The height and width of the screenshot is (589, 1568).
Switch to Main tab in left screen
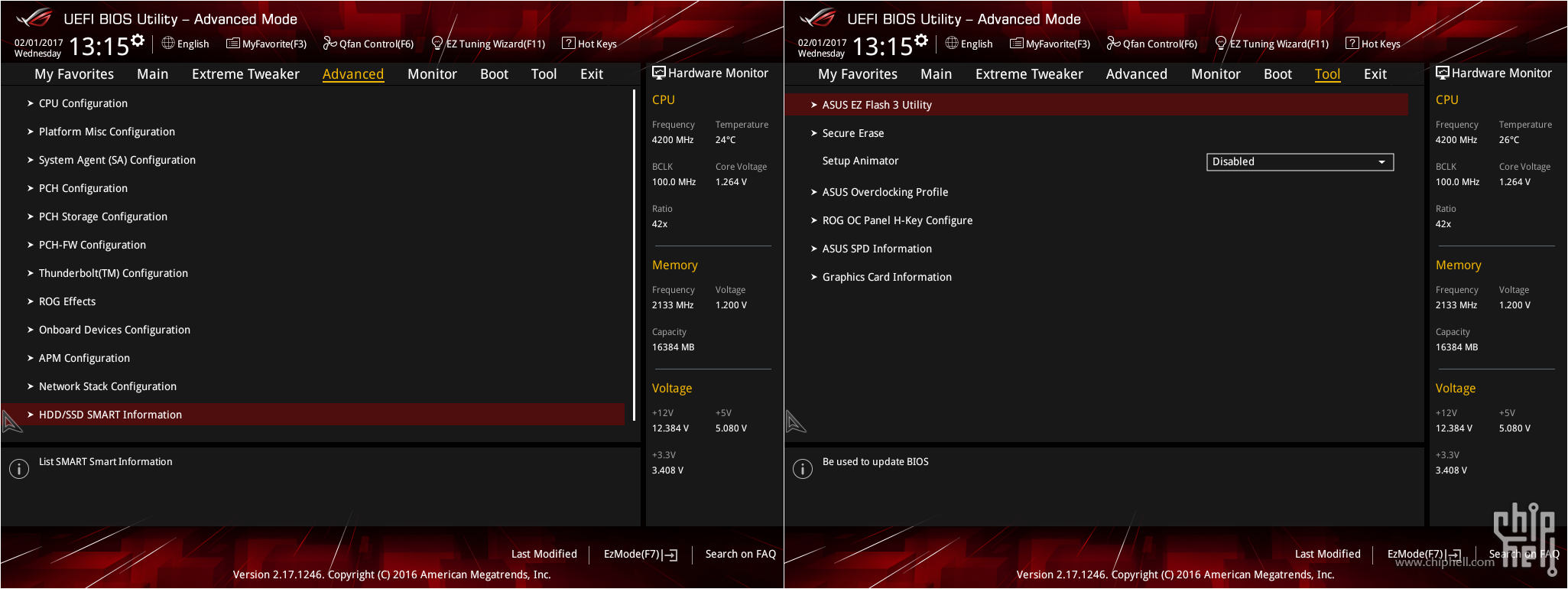click(153, 74)
